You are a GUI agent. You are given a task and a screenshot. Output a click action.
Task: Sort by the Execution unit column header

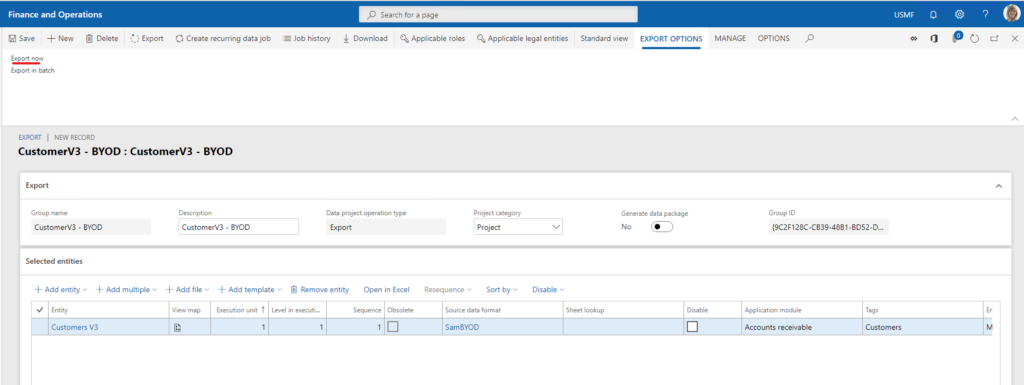click(239, 310)
